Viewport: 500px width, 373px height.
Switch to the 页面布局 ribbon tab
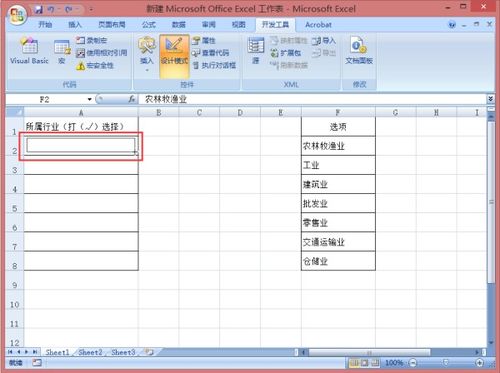[x=112, y=25]
